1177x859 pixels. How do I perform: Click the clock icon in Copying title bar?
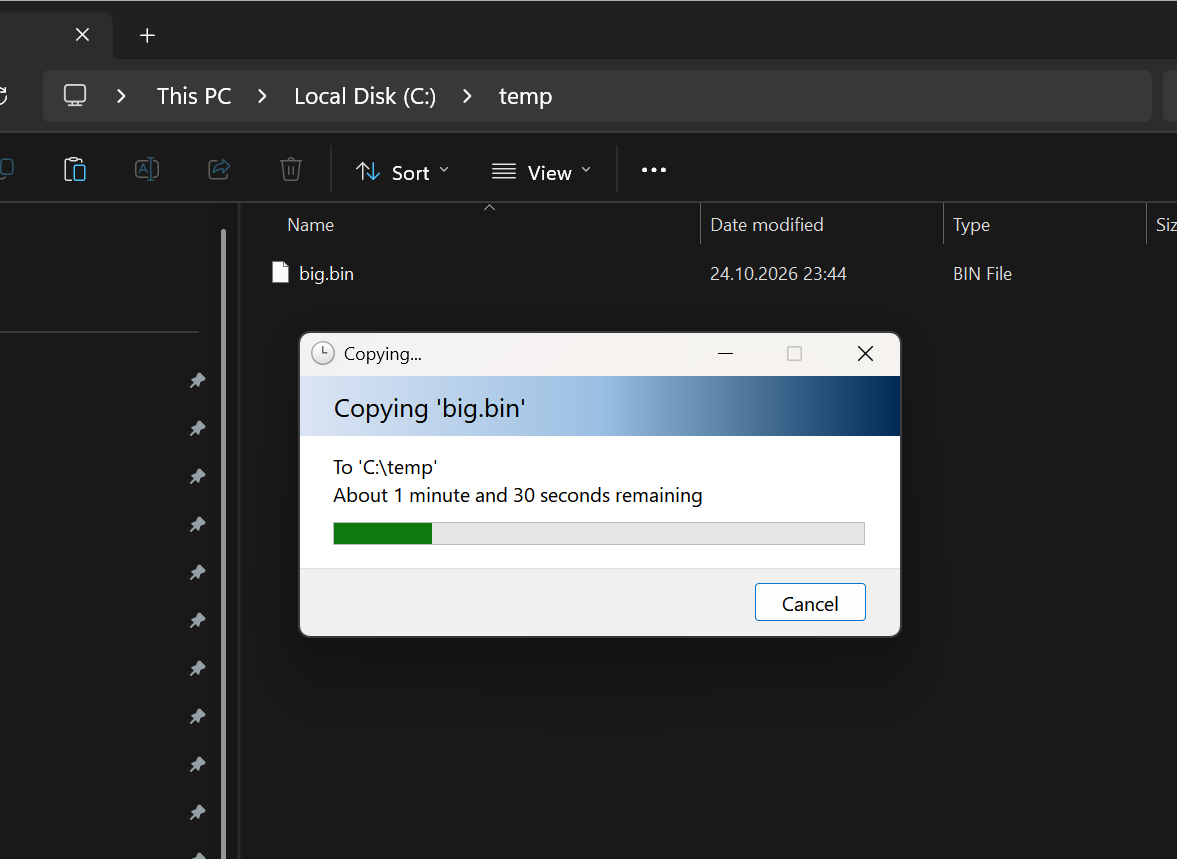click(323, 354)
